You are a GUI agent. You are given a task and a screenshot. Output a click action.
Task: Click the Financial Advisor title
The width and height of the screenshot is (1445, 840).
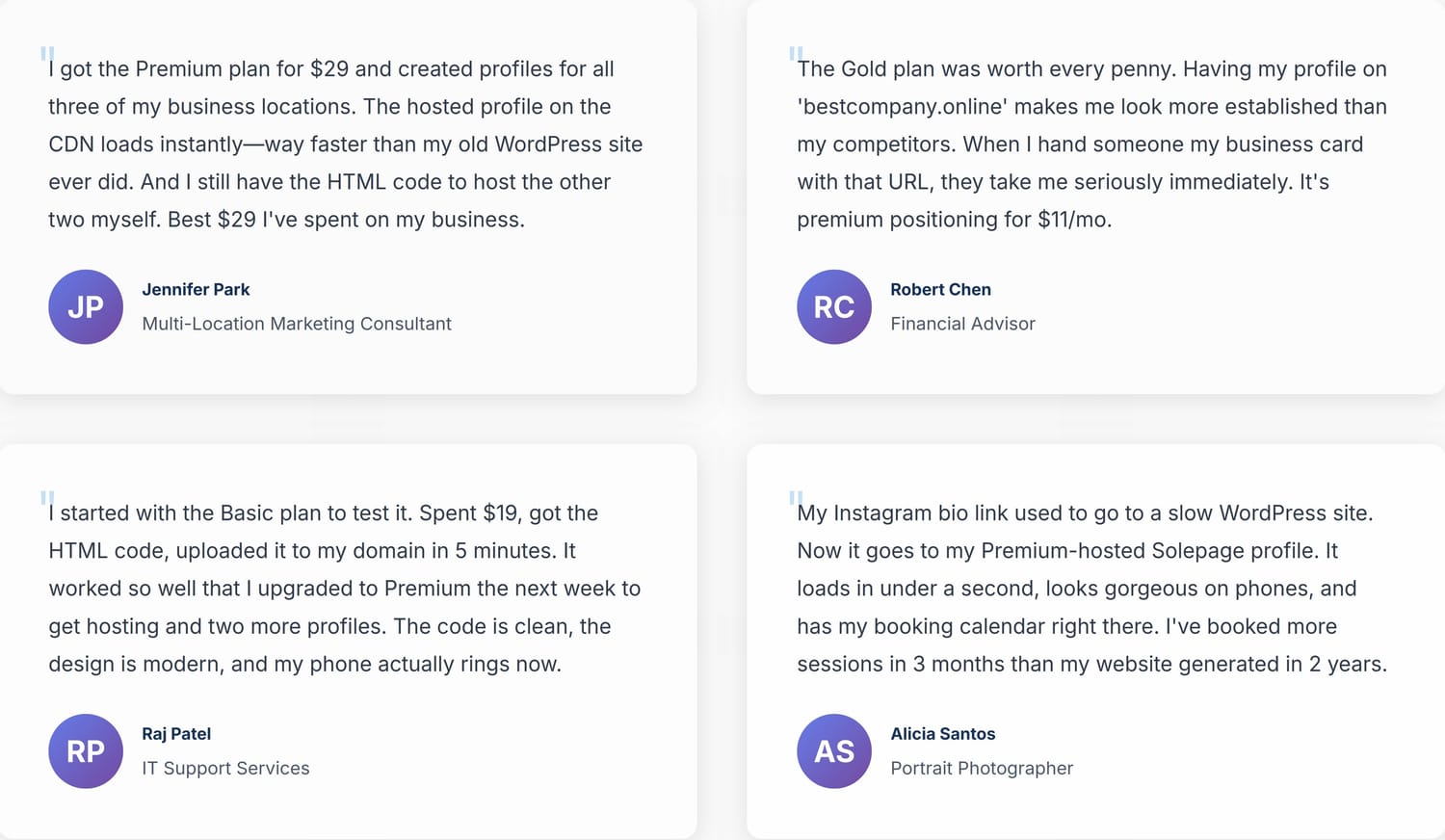click(962, 324)
